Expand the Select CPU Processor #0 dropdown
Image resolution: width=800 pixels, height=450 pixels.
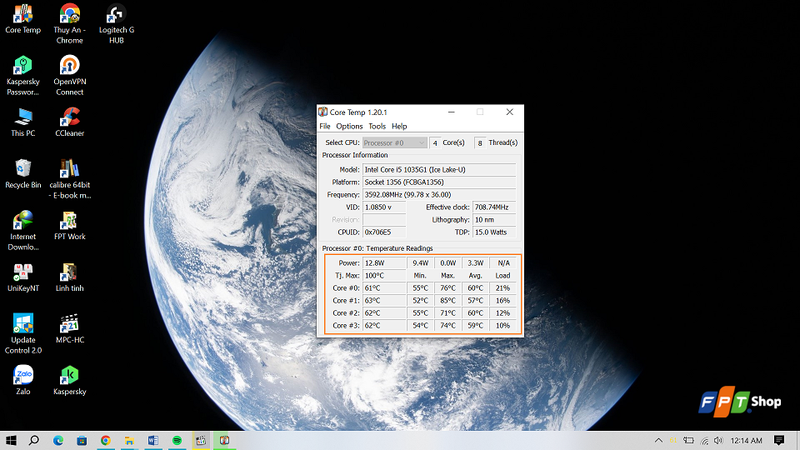pyautogui.click(x=394, y=143)
